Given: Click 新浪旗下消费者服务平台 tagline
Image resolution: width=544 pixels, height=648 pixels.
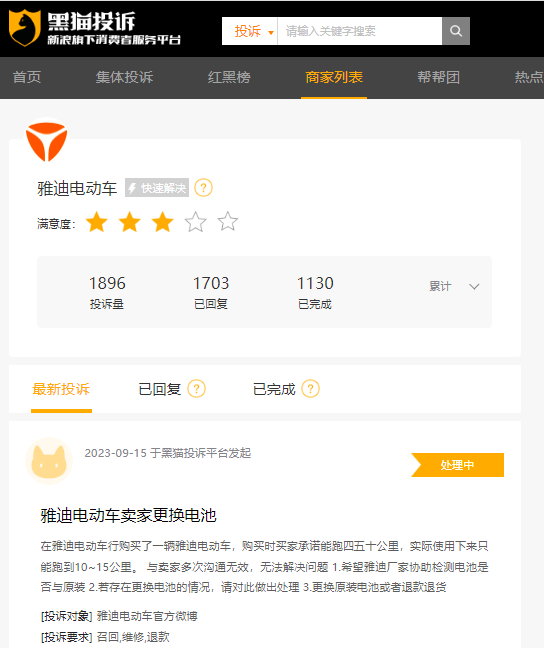Looking at the screenshot, I should point(114,40).
